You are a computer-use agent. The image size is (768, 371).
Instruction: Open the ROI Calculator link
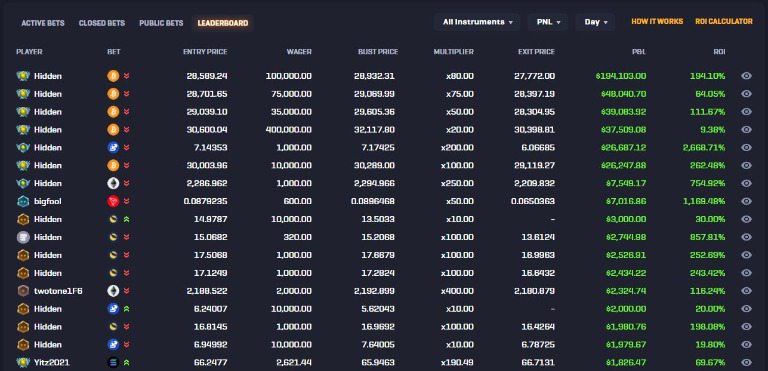723,22
